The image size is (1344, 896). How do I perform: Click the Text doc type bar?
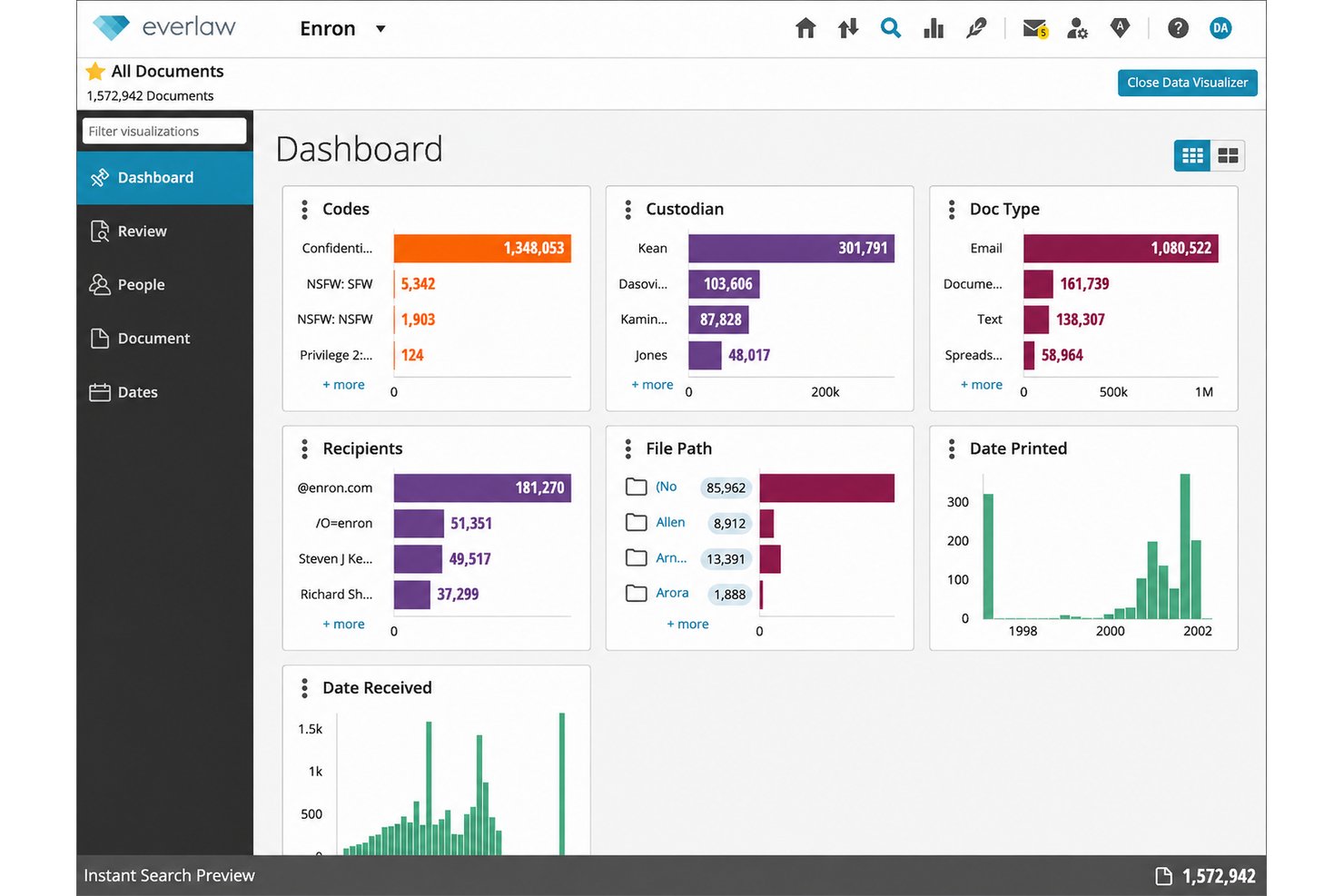(x=1036, y=320)
